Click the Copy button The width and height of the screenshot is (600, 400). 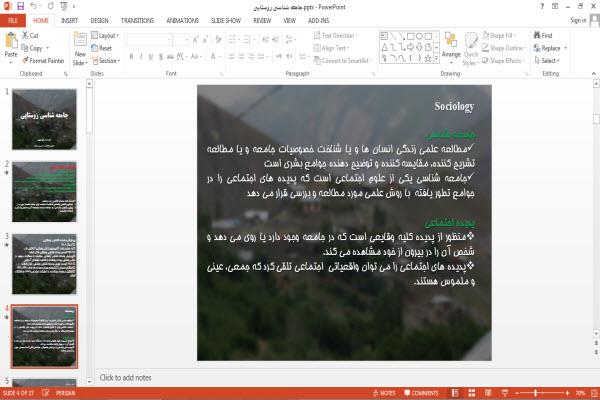tap(31, 48)
